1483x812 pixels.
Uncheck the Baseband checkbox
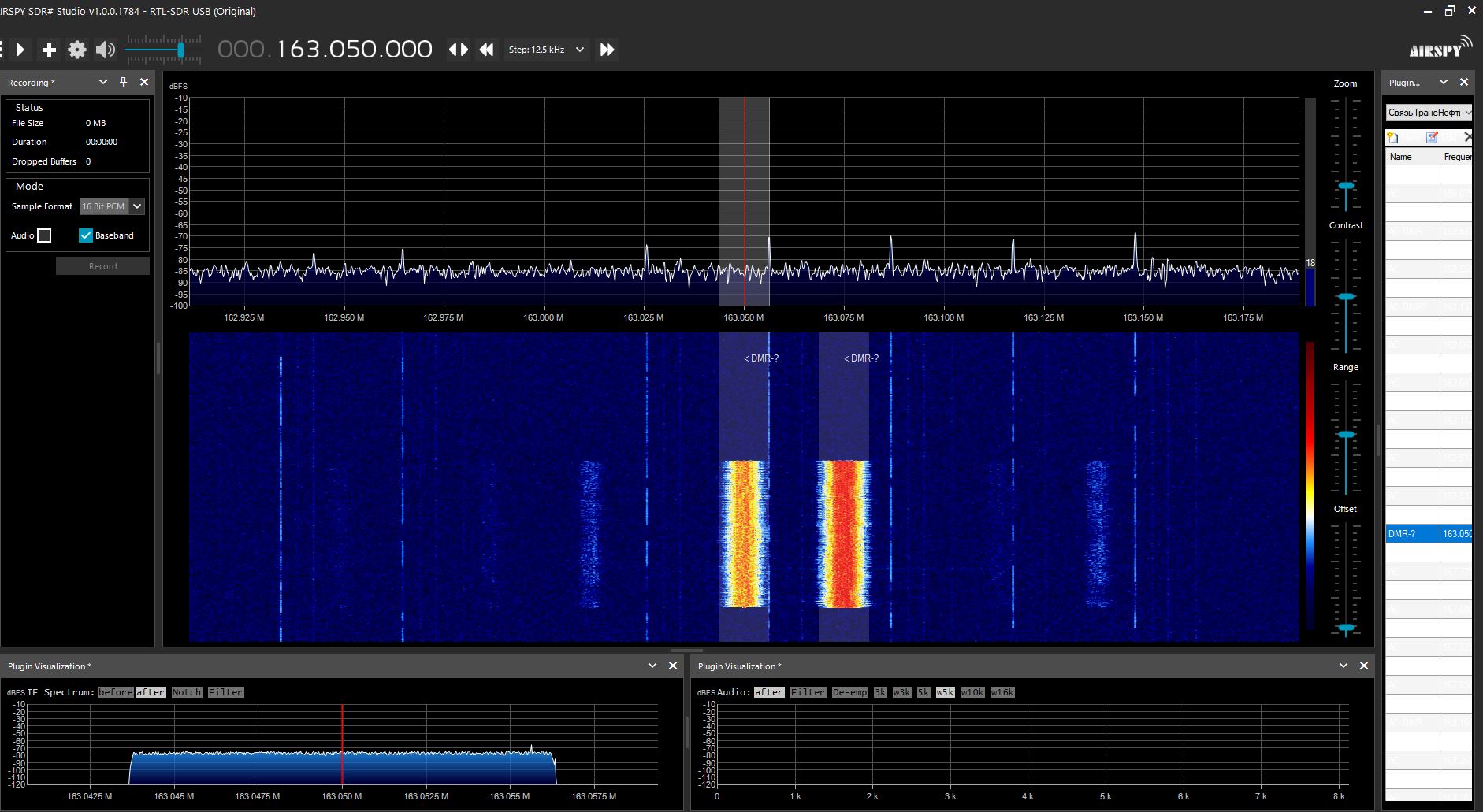click(x=86, y=235)
